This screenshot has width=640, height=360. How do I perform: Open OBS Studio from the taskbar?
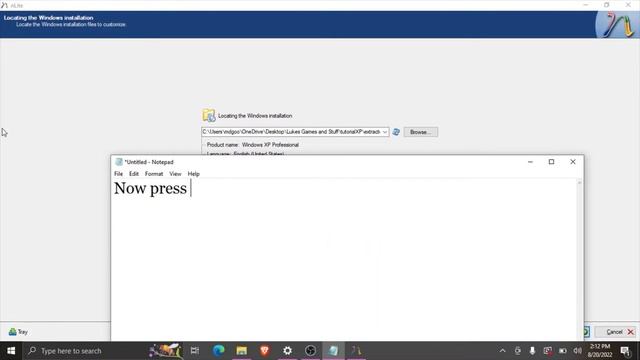point(310,351)
